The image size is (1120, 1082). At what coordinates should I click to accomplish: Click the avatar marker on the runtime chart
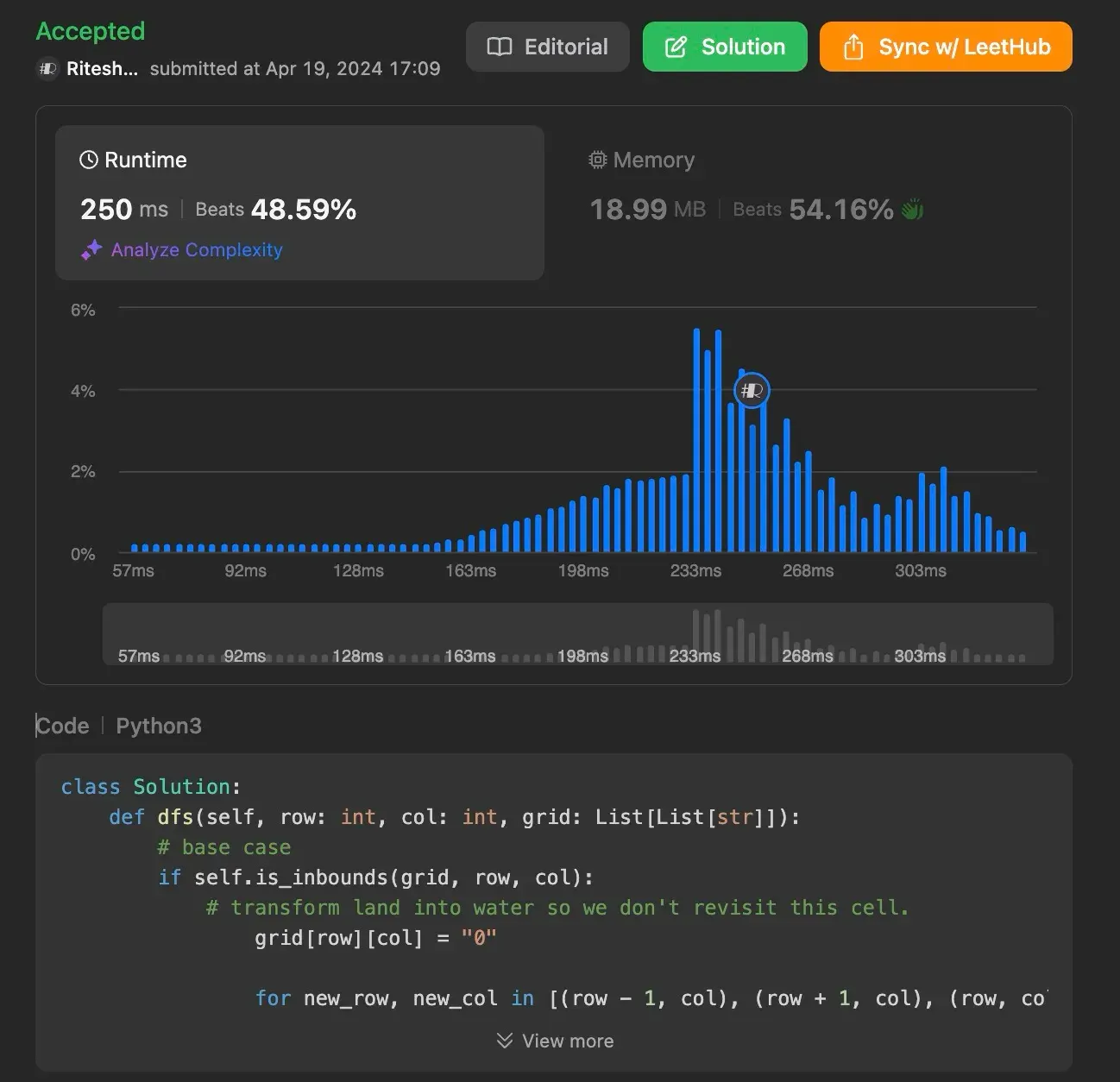click(752, 391)
